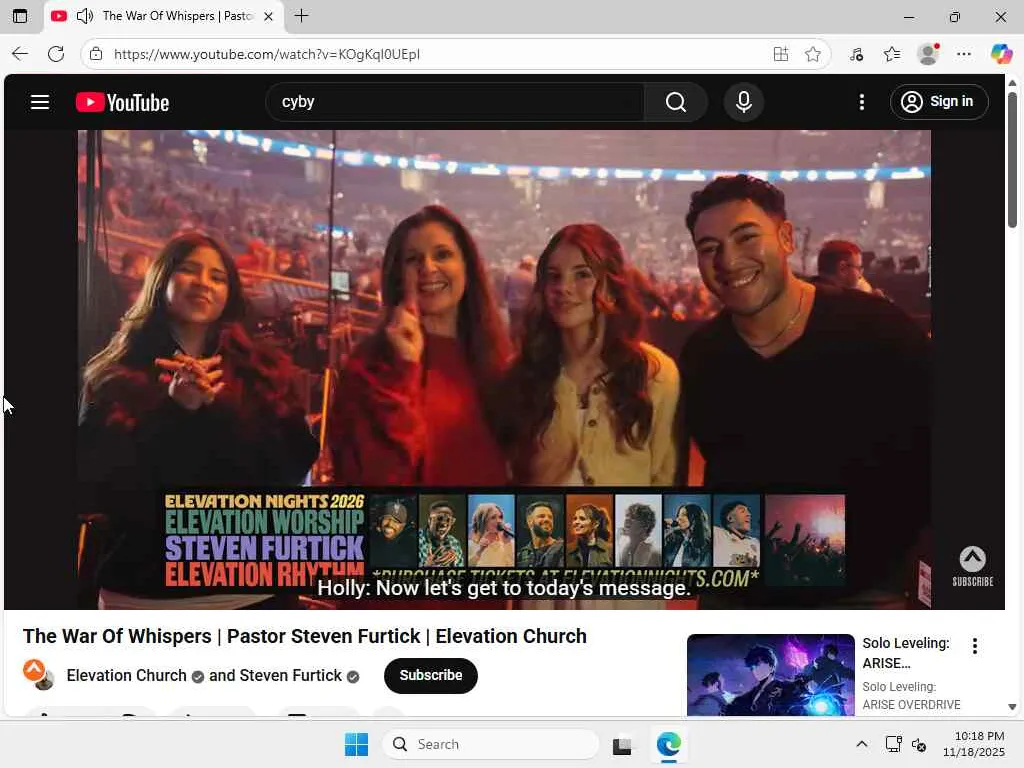Refresh the current page
Image resolution: width=1024 pixels, height=768 pixels.
(56, 54)
